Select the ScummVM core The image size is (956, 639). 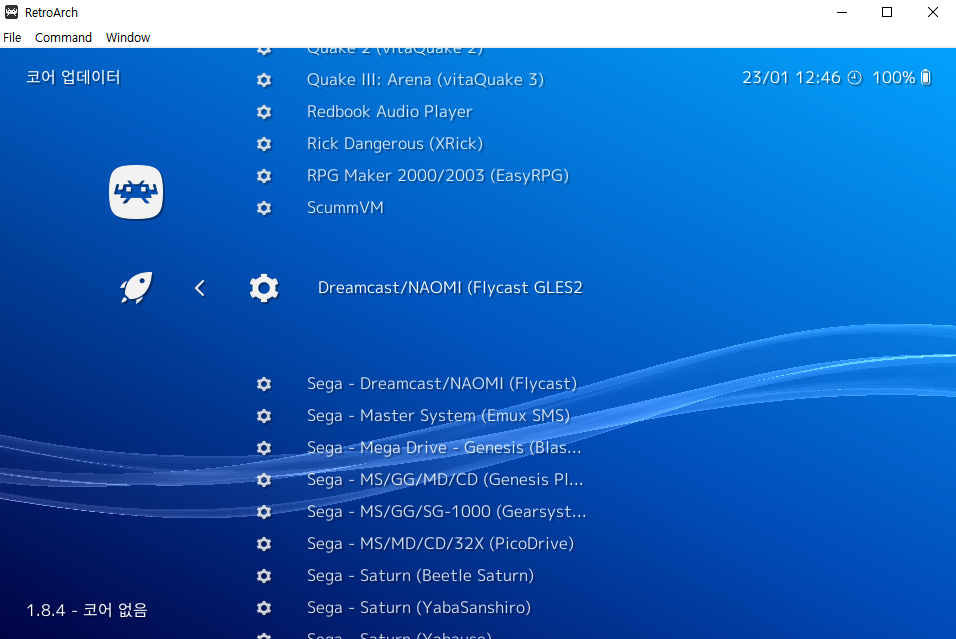(x=345, y=208)
